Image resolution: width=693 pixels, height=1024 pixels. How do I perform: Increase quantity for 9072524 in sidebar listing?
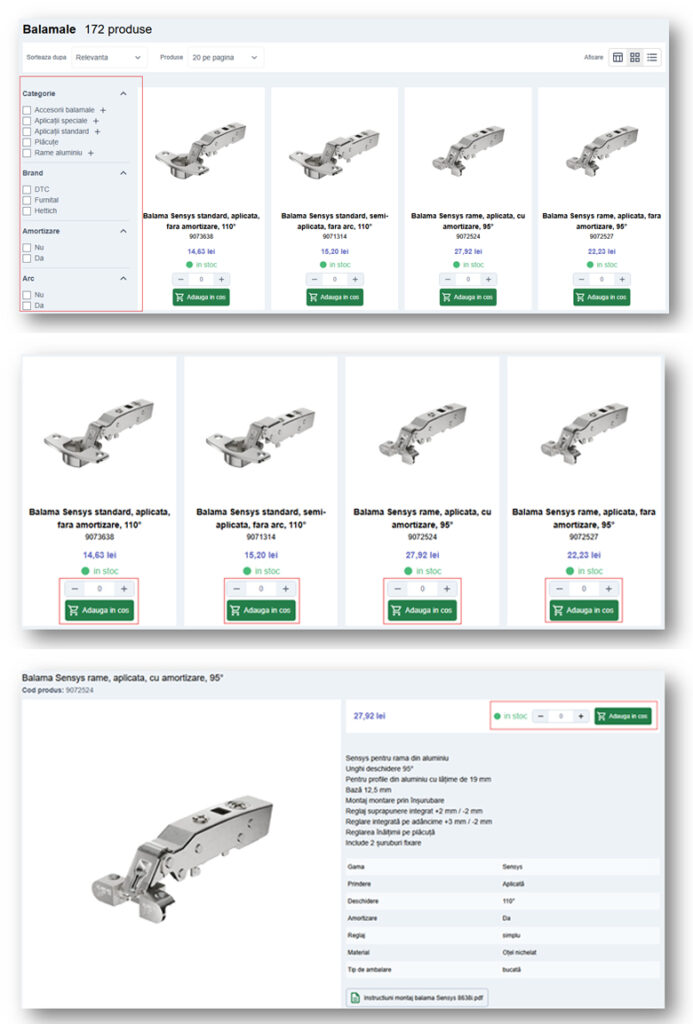click(488, 280)
